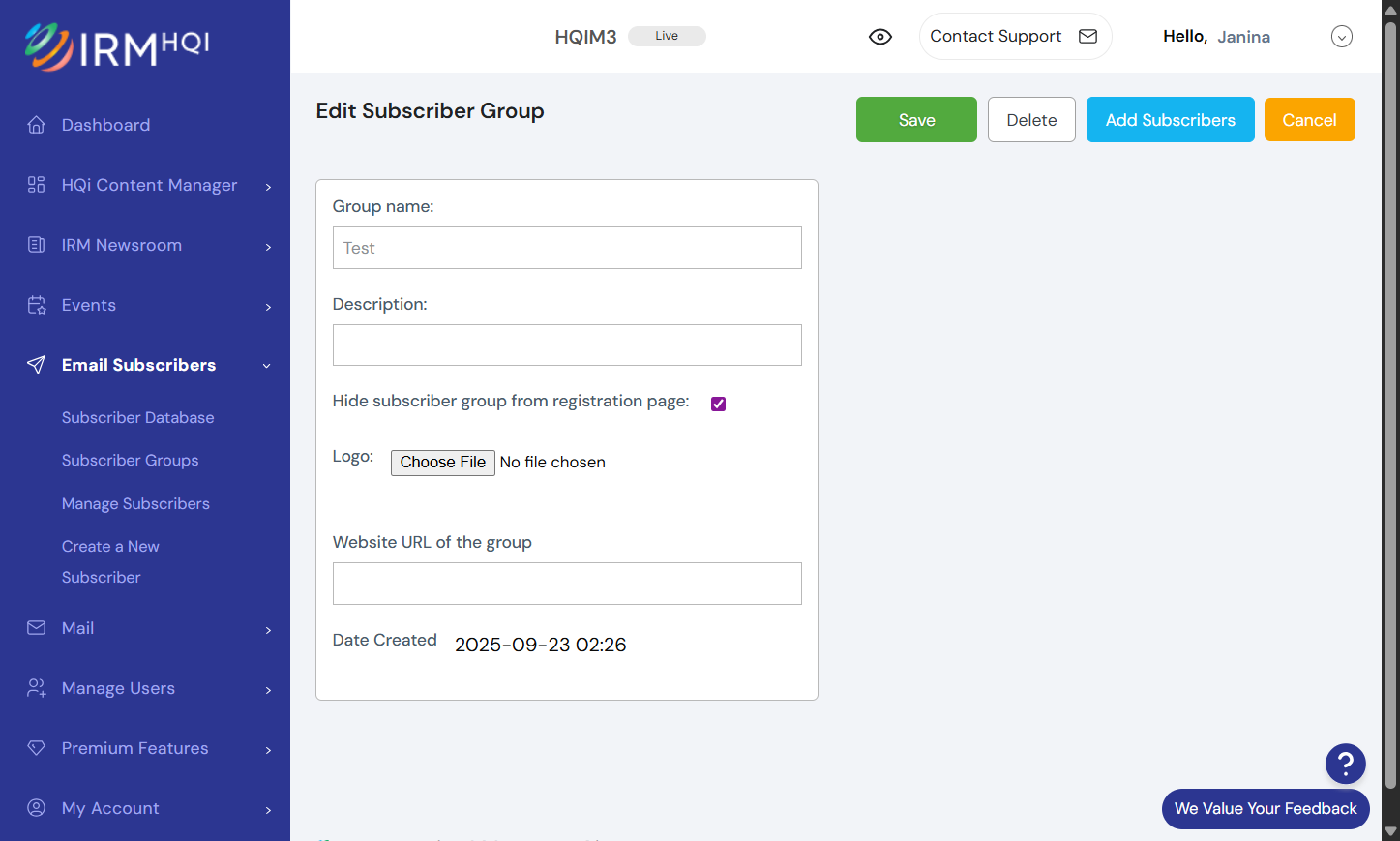
Task: Click the Manage Users person icon
Action: 37,688
